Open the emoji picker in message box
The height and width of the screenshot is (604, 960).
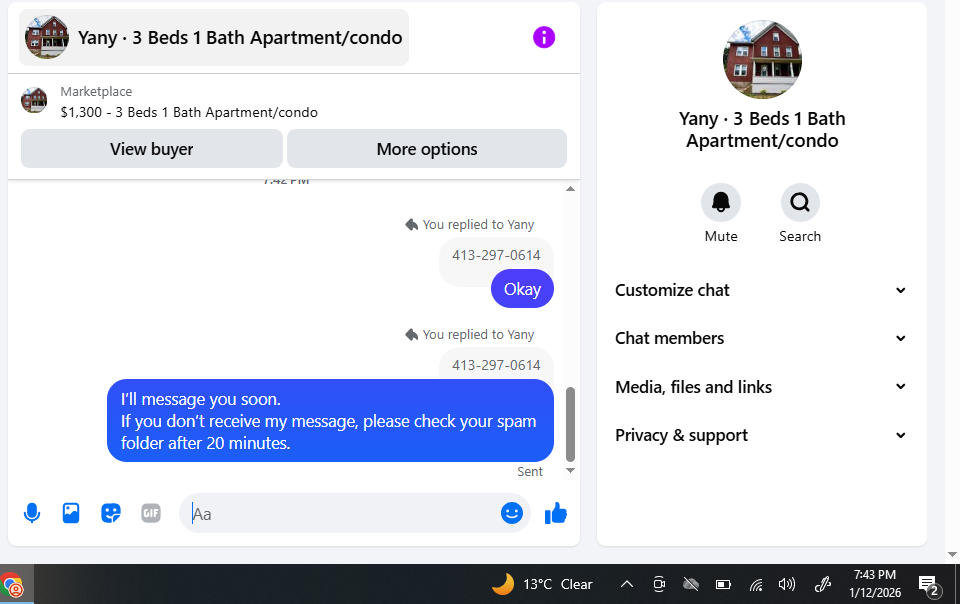511,513
